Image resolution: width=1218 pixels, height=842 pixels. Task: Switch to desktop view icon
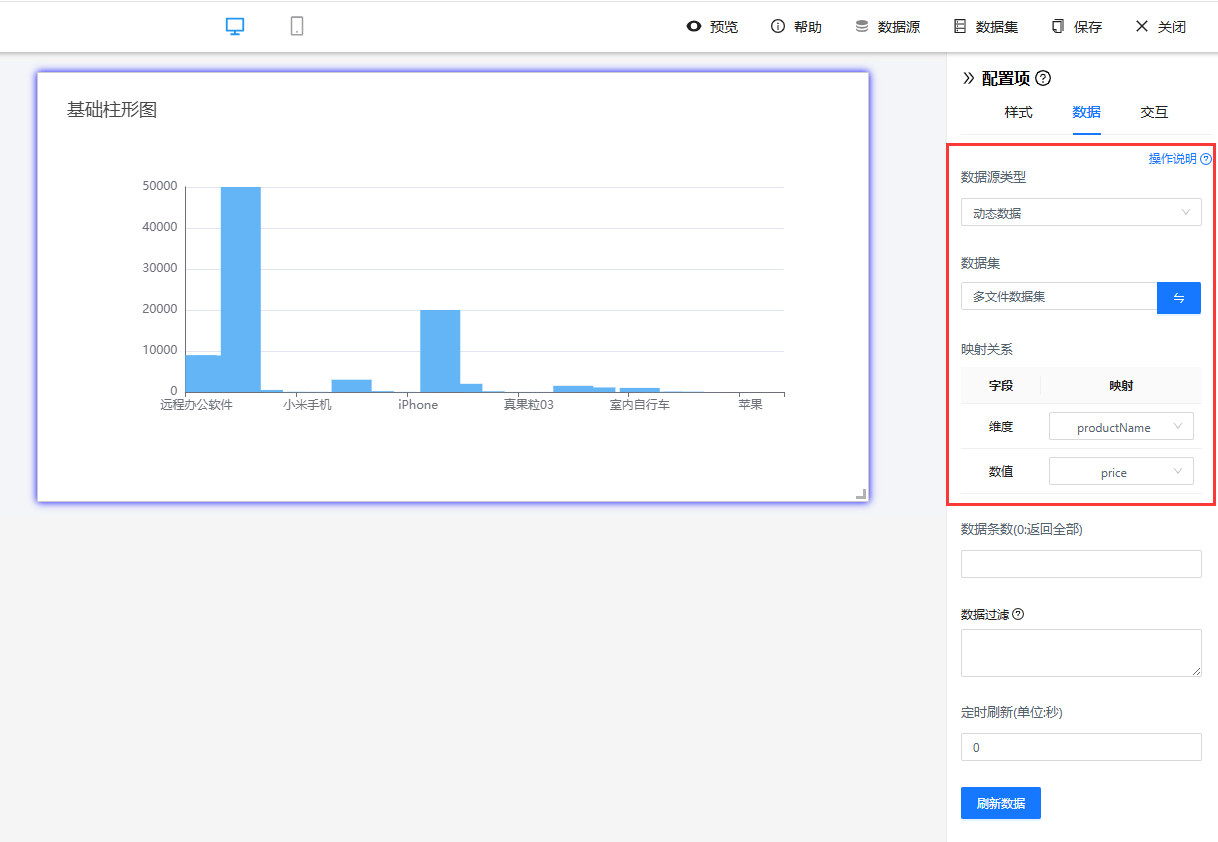pos(235,27)
